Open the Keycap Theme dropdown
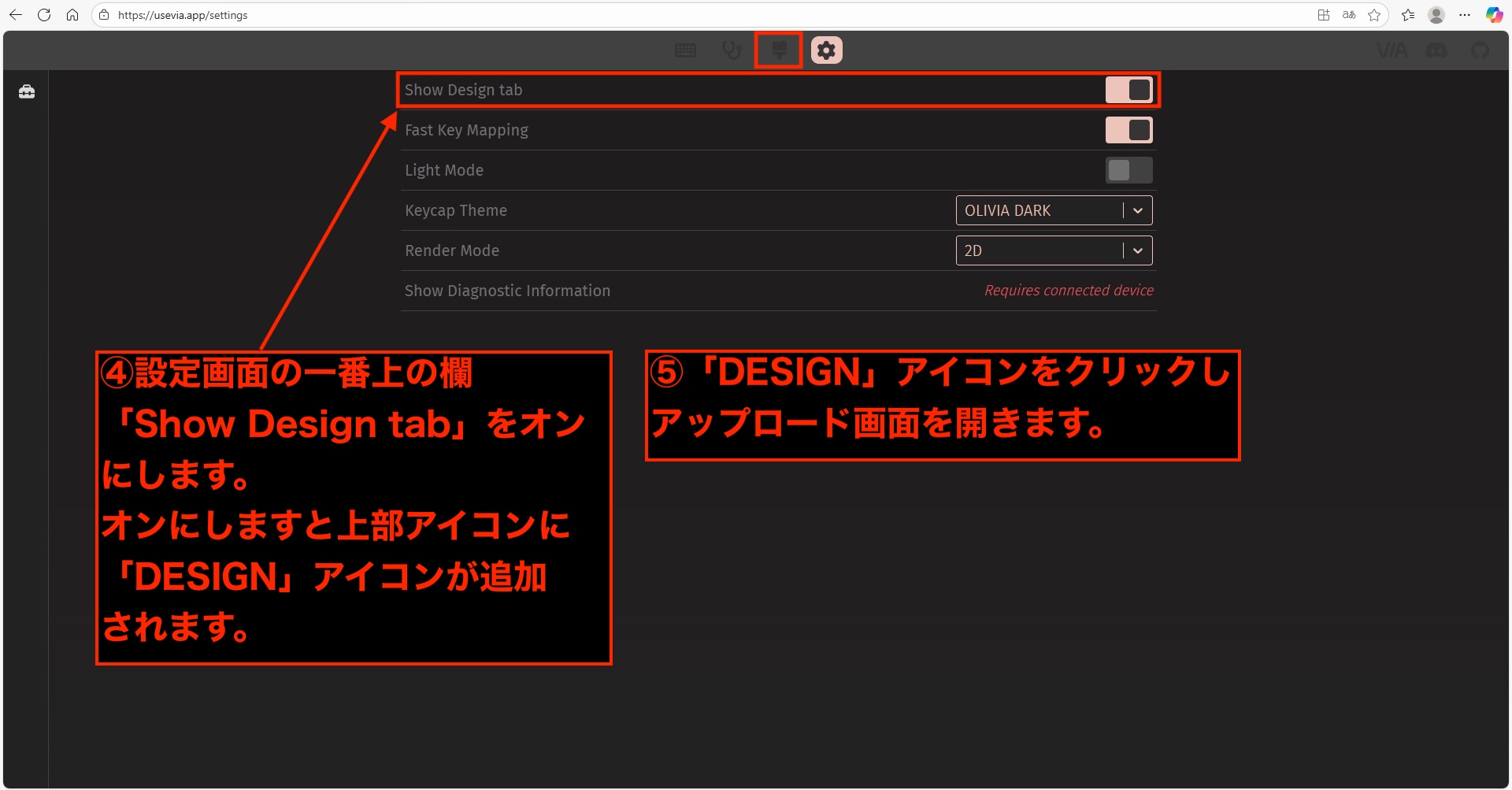This screenshot has width=1512, height=790. click(1039, 210)
